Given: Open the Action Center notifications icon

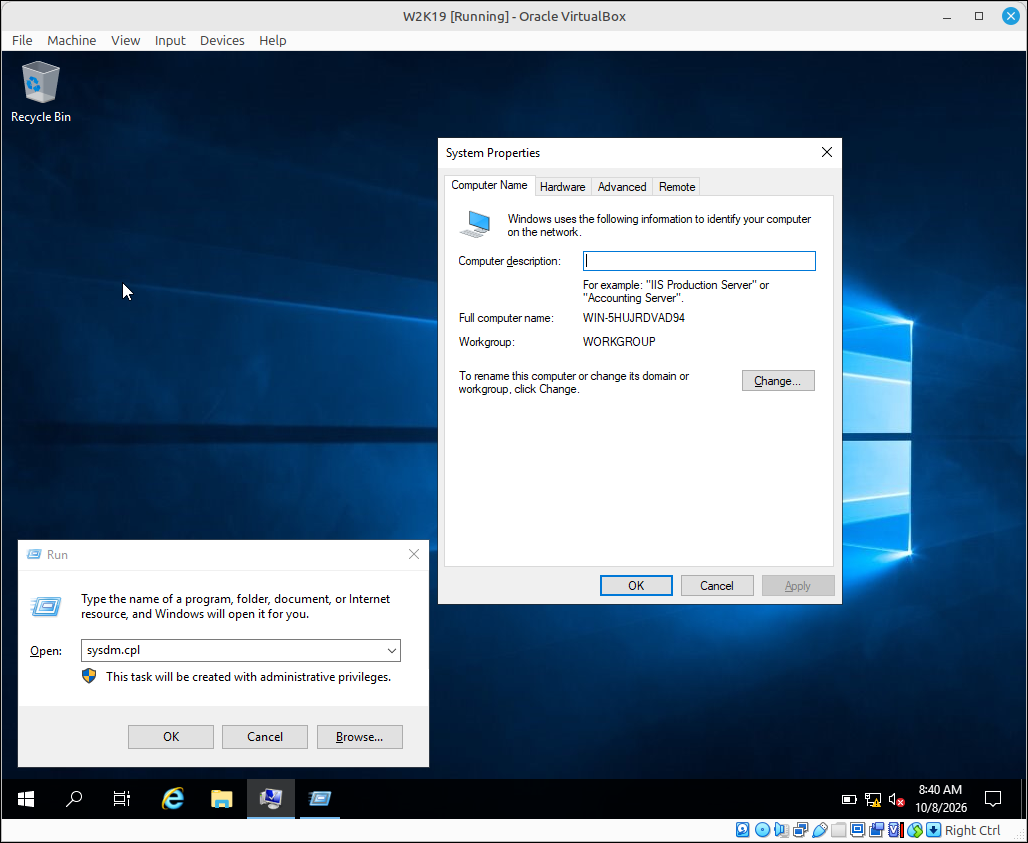Looking at the screenshot, I should click(x=993, y=799).
